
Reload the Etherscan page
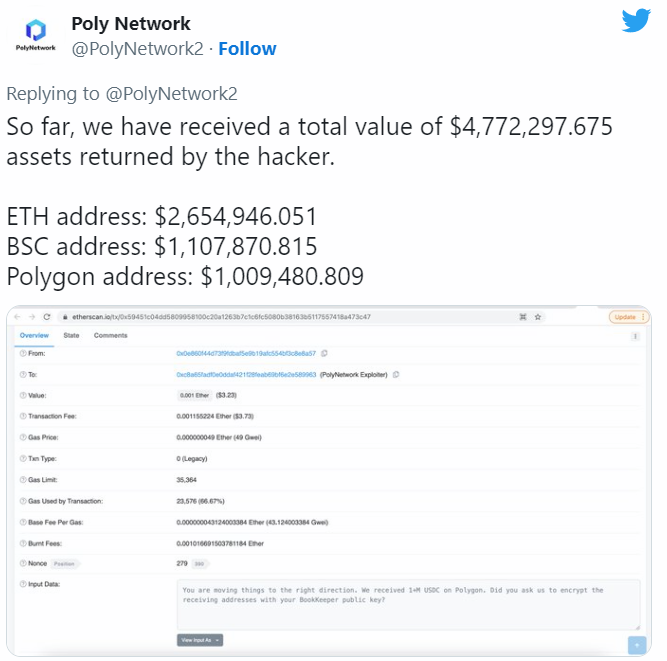click(x=46, y=316)
